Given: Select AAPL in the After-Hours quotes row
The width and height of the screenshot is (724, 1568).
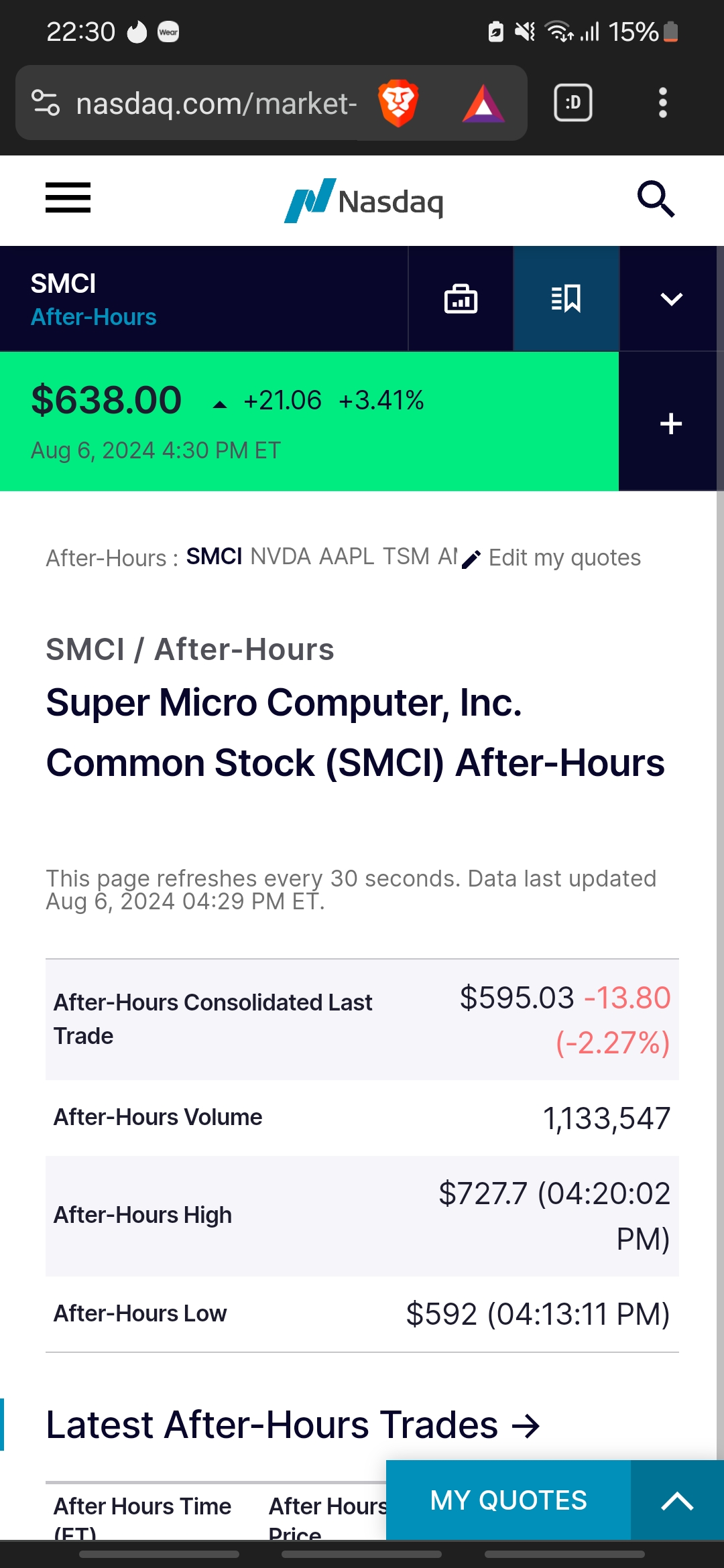Looking at the screenshot, I should tap(347, 557).
